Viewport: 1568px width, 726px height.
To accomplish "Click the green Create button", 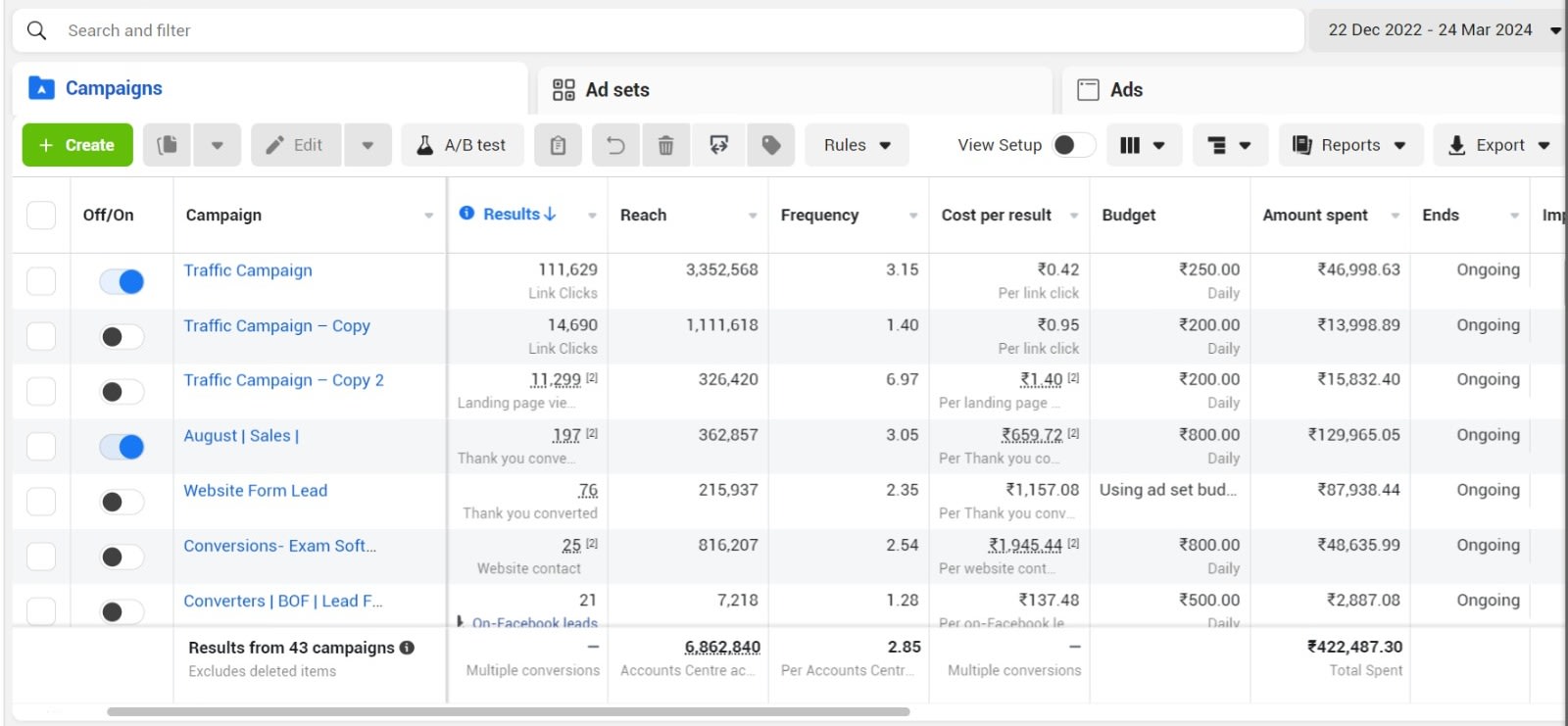I will [x=77, y=145].
